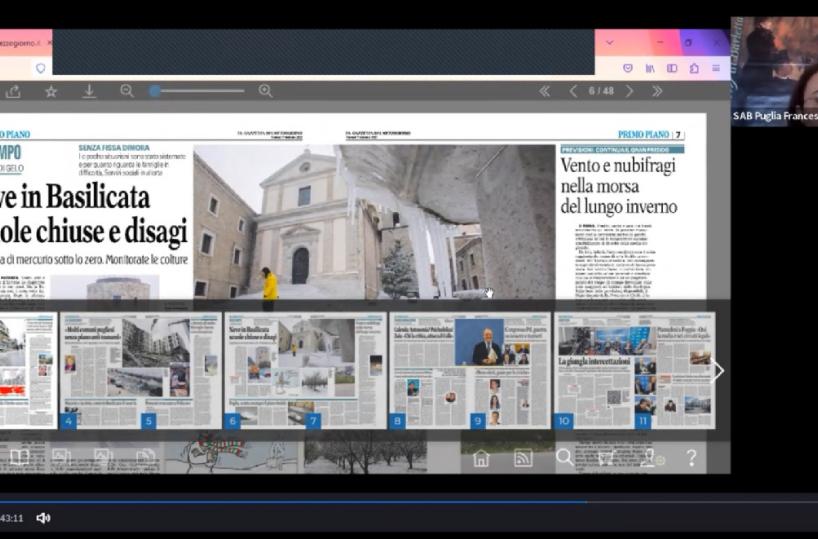Zoom in with the plus magnifier
818x539 pixels.
click(266, 91)
